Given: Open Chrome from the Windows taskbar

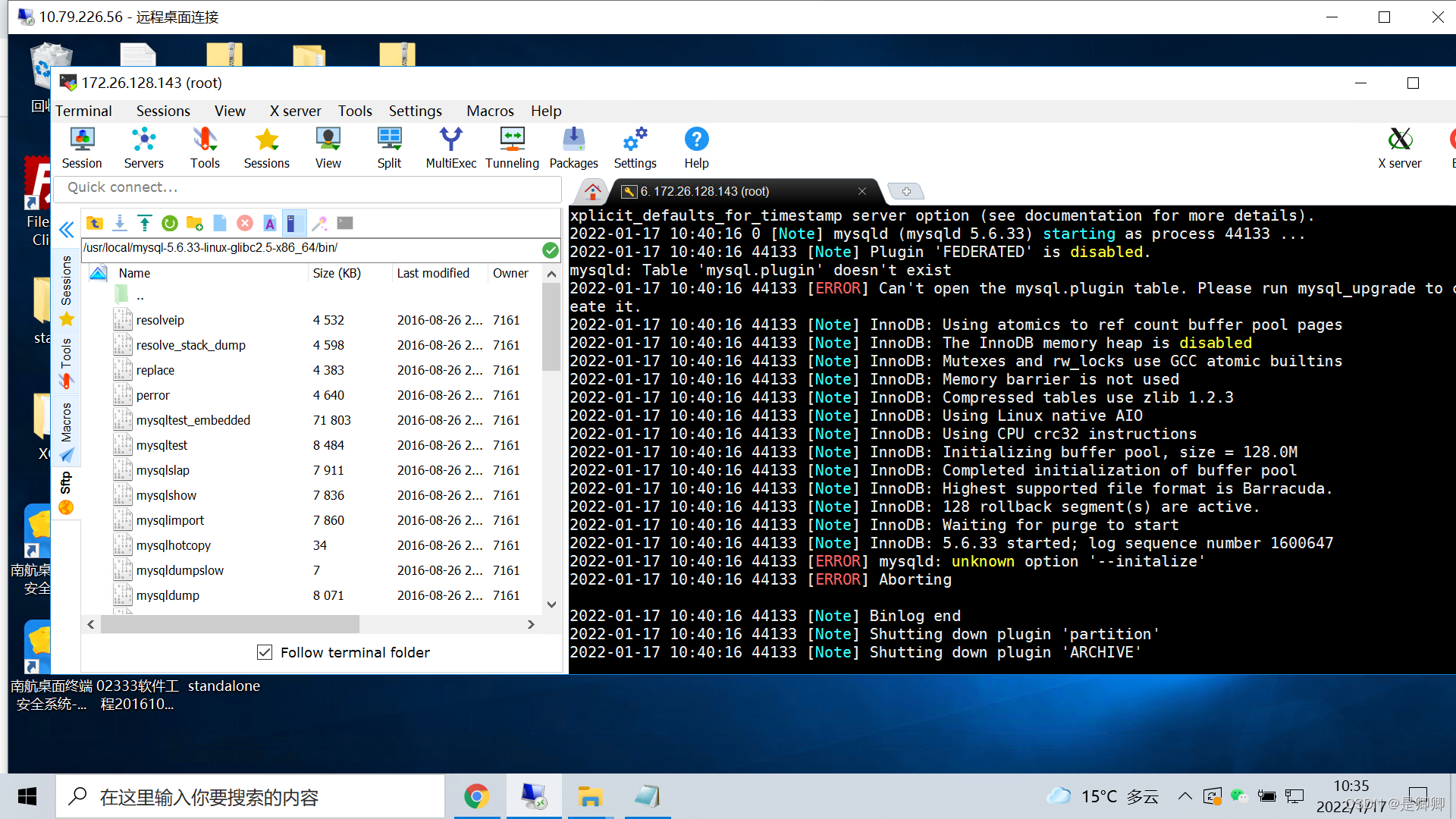Looking at the screenshot, I should coord(476,796).
